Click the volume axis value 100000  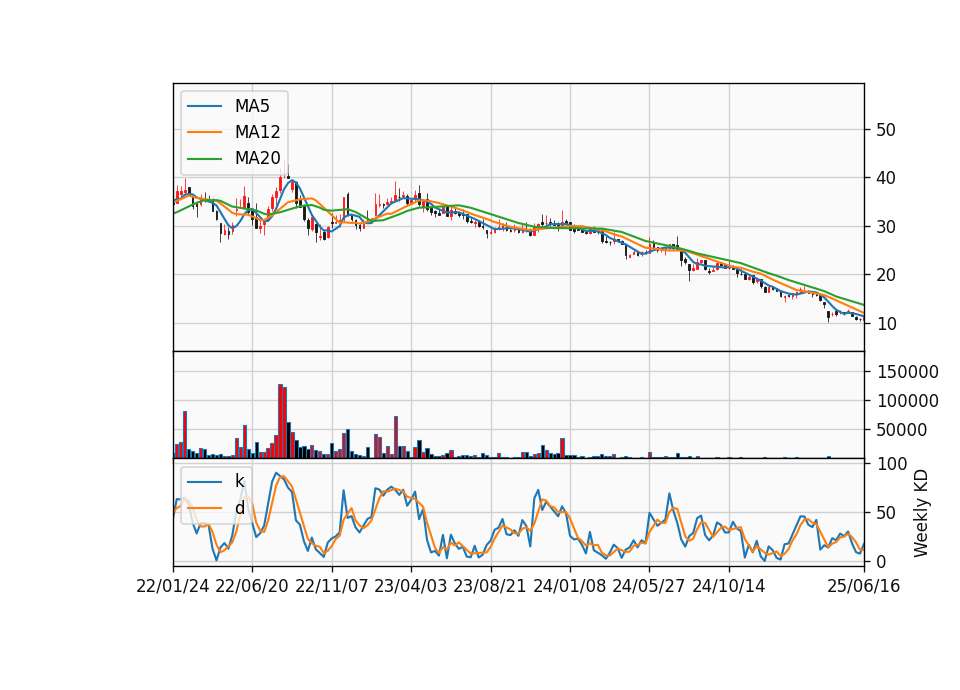pyautogui.click(x=908, y=401)
